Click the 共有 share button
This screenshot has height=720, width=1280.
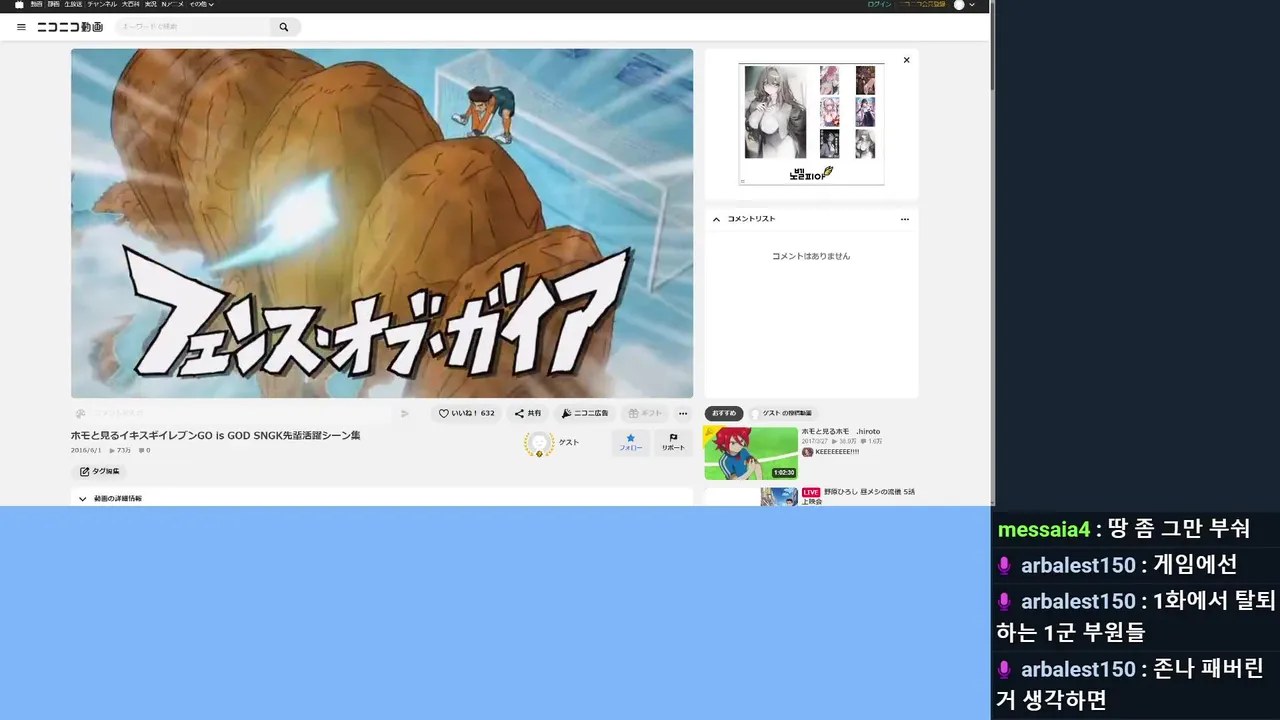(x=528, y=413)
